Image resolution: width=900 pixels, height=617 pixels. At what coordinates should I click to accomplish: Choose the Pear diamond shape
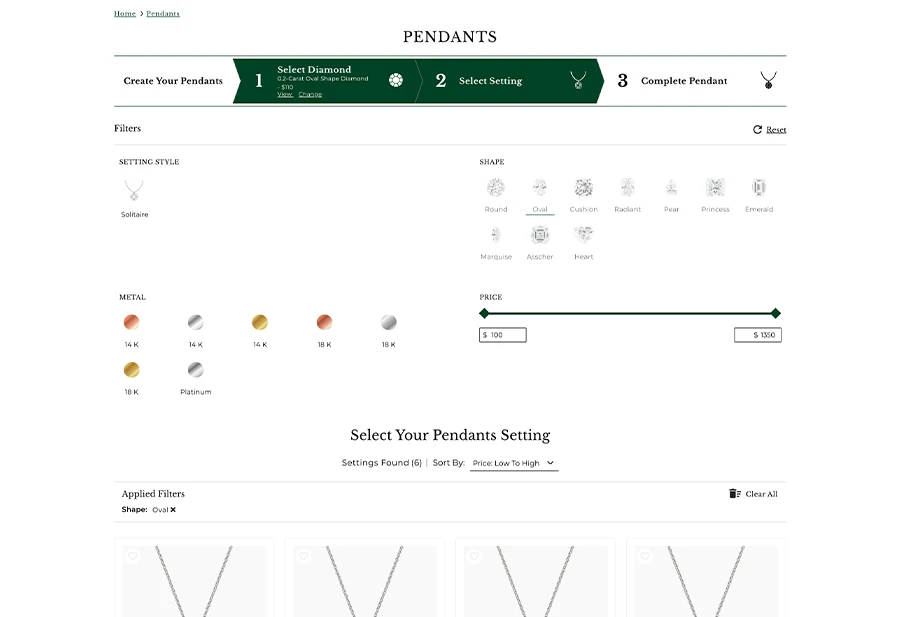click(672, 187)
